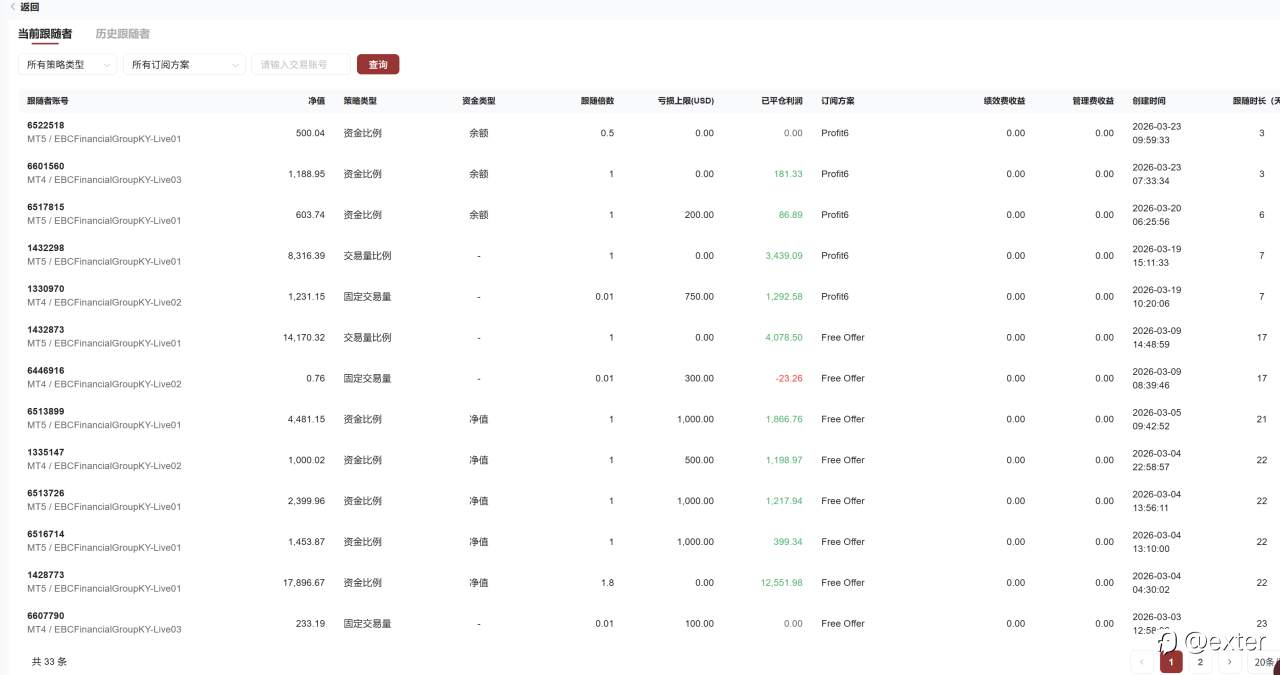Click the next page arrow
1280x675 pixels.
[1230, 662]
